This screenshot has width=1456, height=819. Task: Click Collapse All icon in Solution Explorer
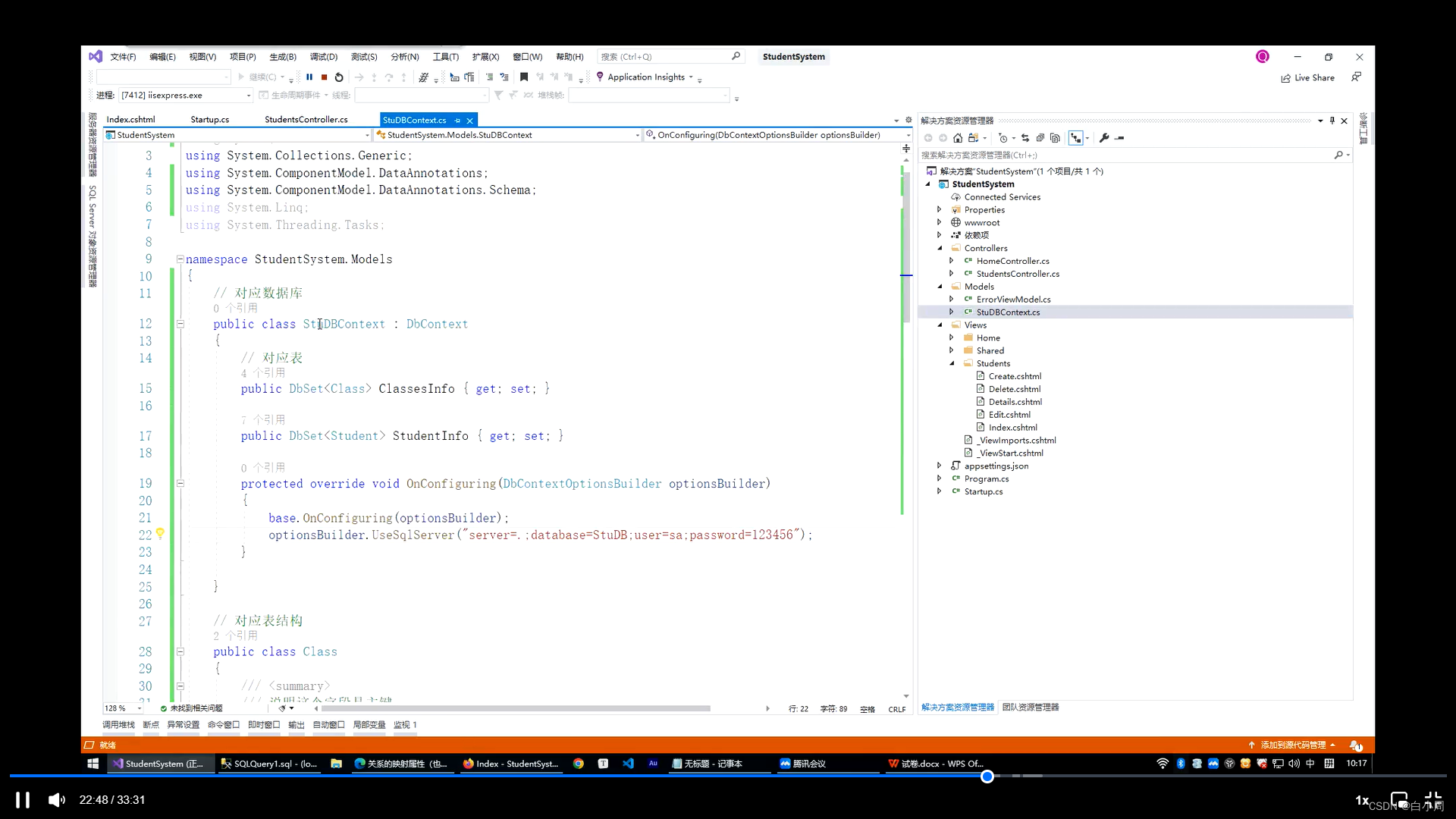coord(1040,138)
